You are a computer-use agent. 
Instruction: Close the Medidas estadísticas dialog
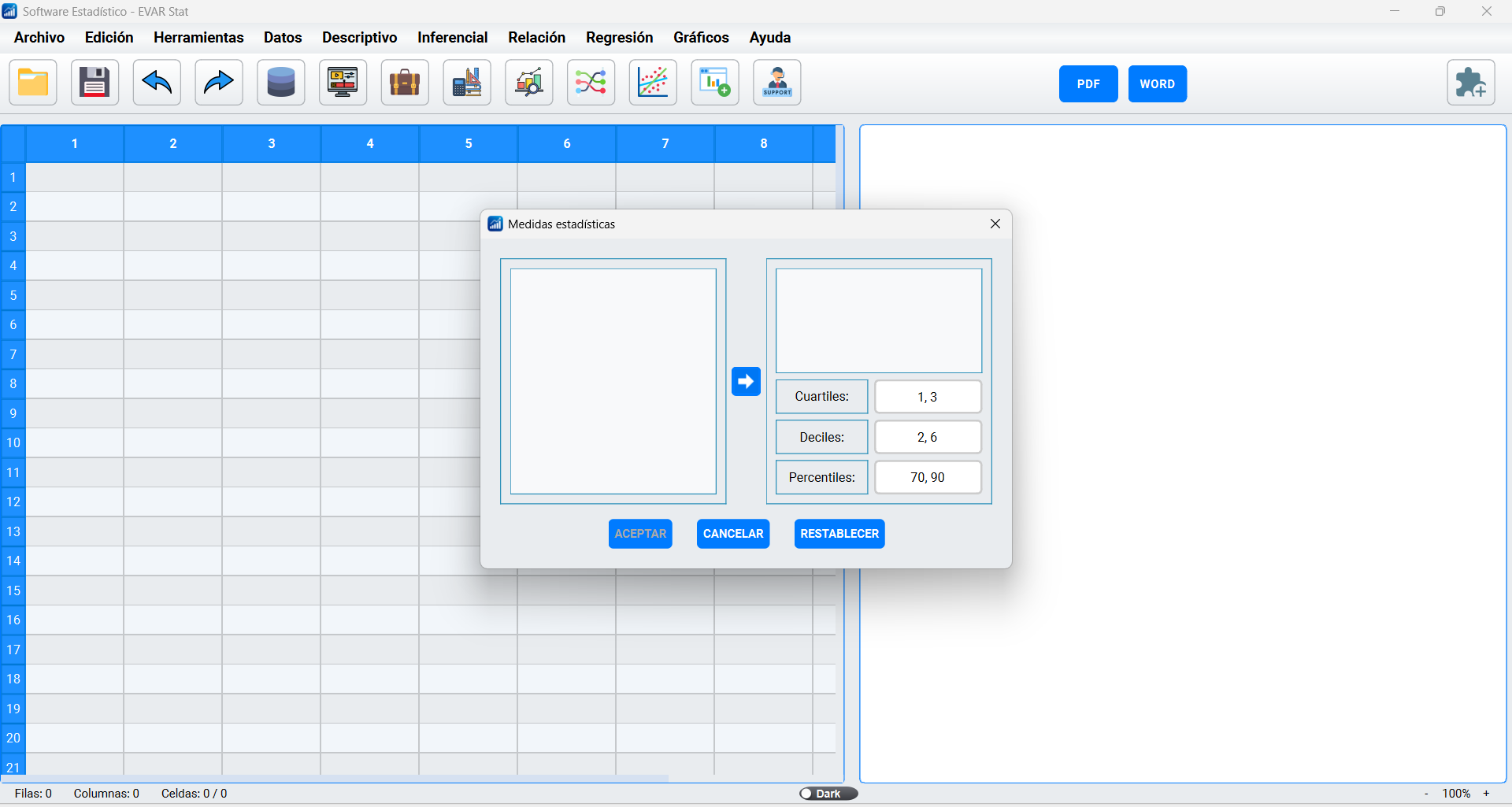[995, 224]
